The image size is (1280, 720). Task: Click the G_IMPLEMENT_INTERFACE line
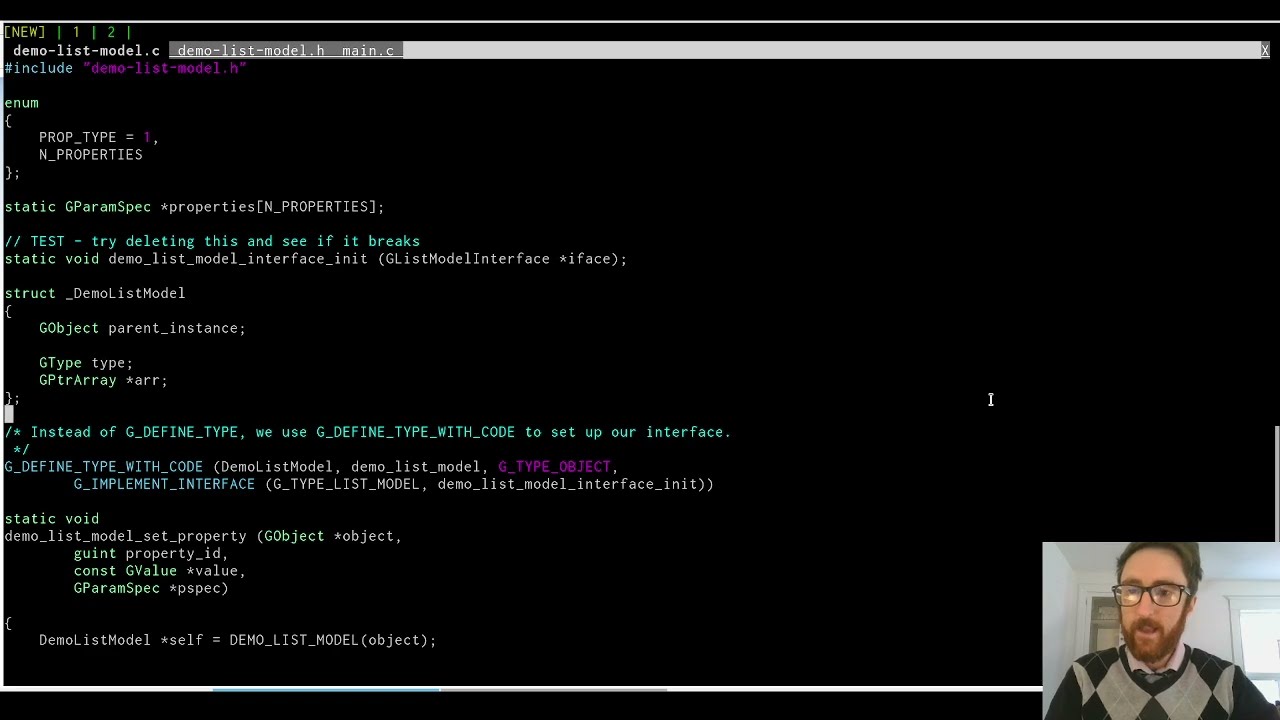394,484
